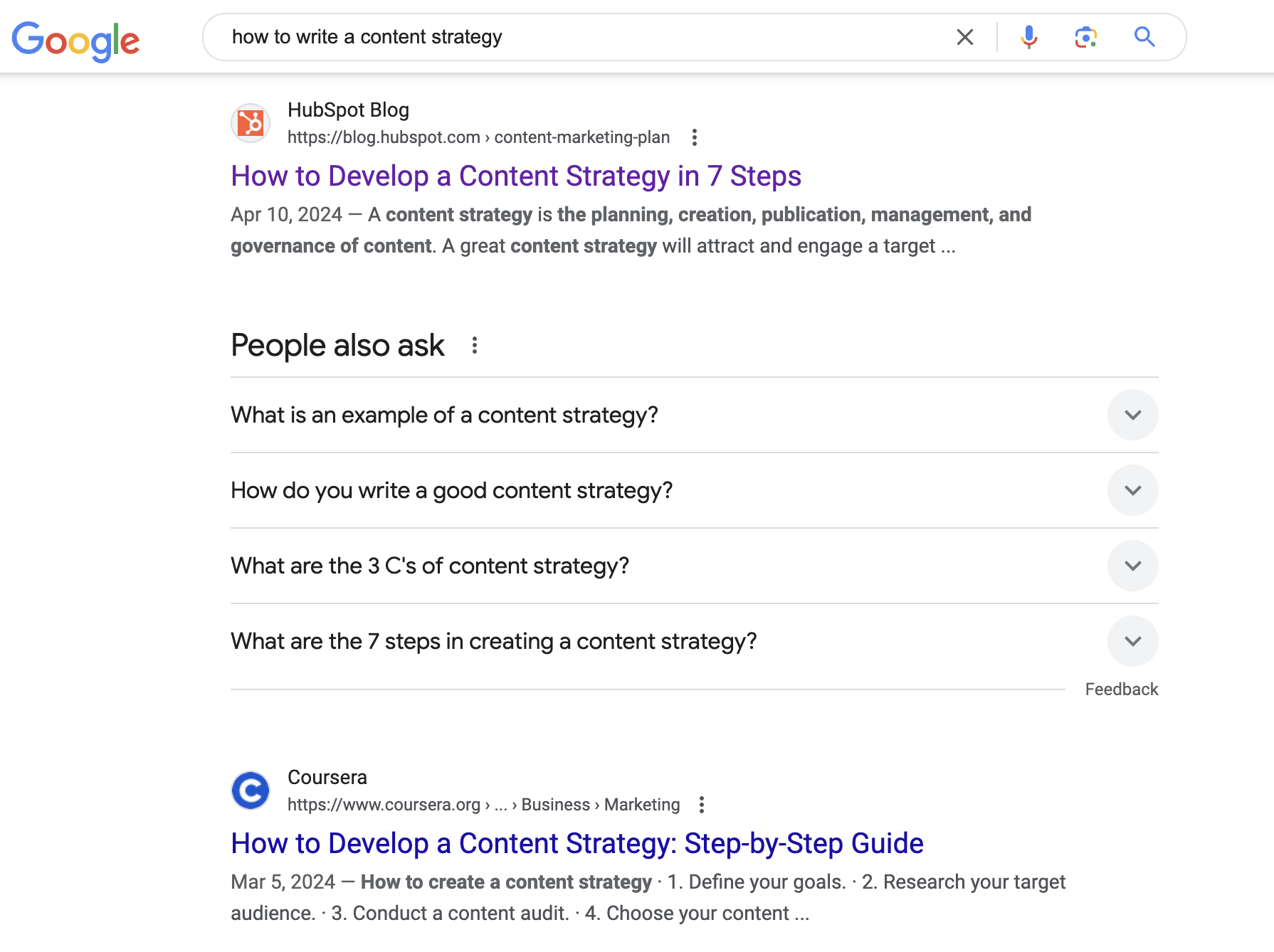Open more options for HubSpot result
1274x952 pixels.
point(695,137)
